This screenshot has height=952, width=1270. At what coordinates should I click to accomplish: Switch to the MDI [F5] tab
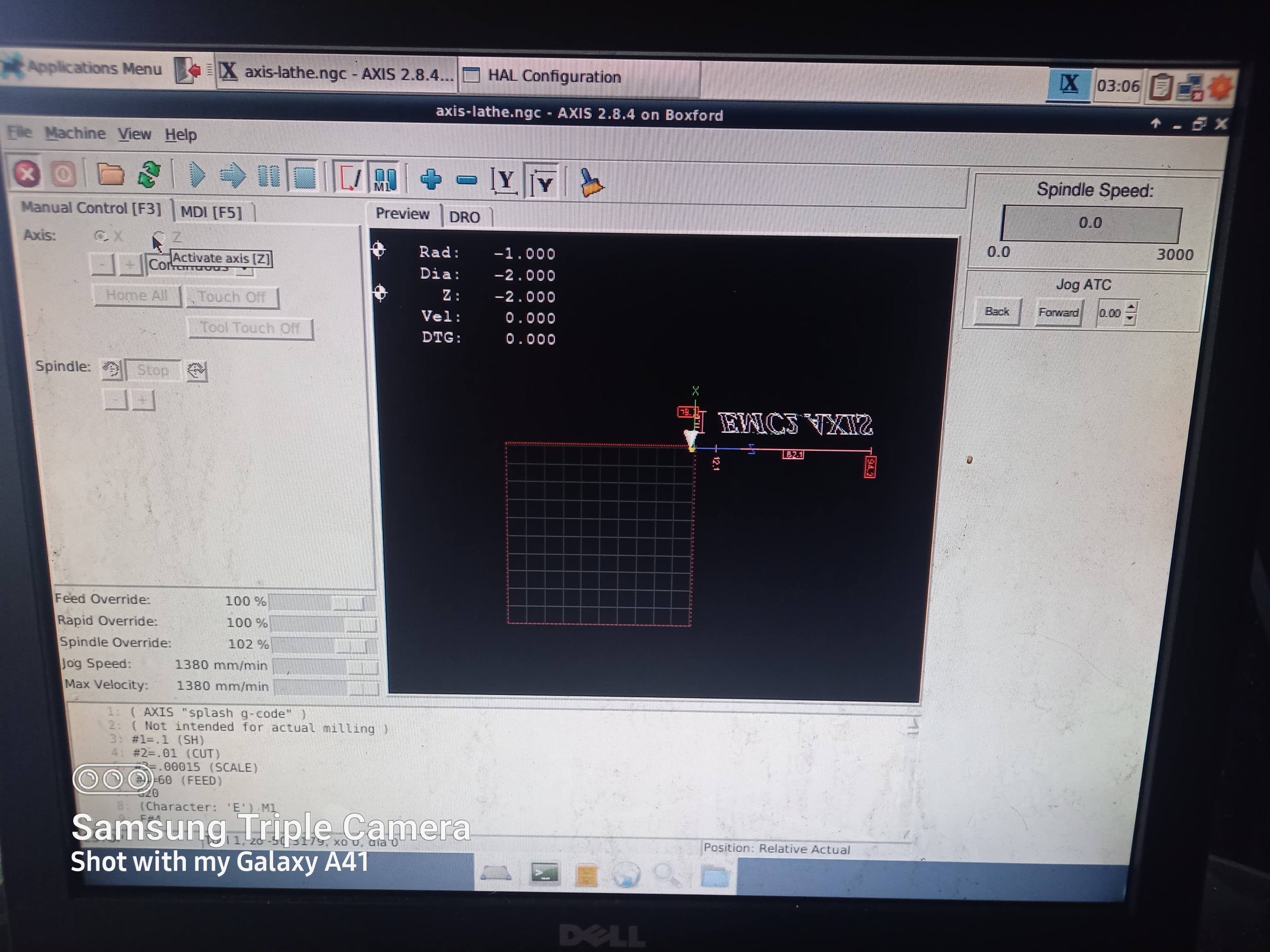click(211, 212)
